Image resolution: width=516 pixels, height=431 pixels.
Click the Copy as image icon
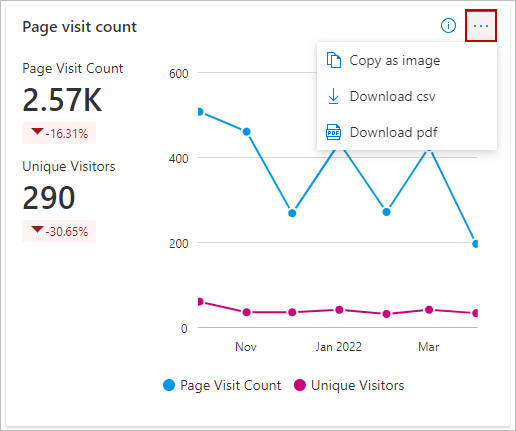pyautogui.click(x=334, y=60)
